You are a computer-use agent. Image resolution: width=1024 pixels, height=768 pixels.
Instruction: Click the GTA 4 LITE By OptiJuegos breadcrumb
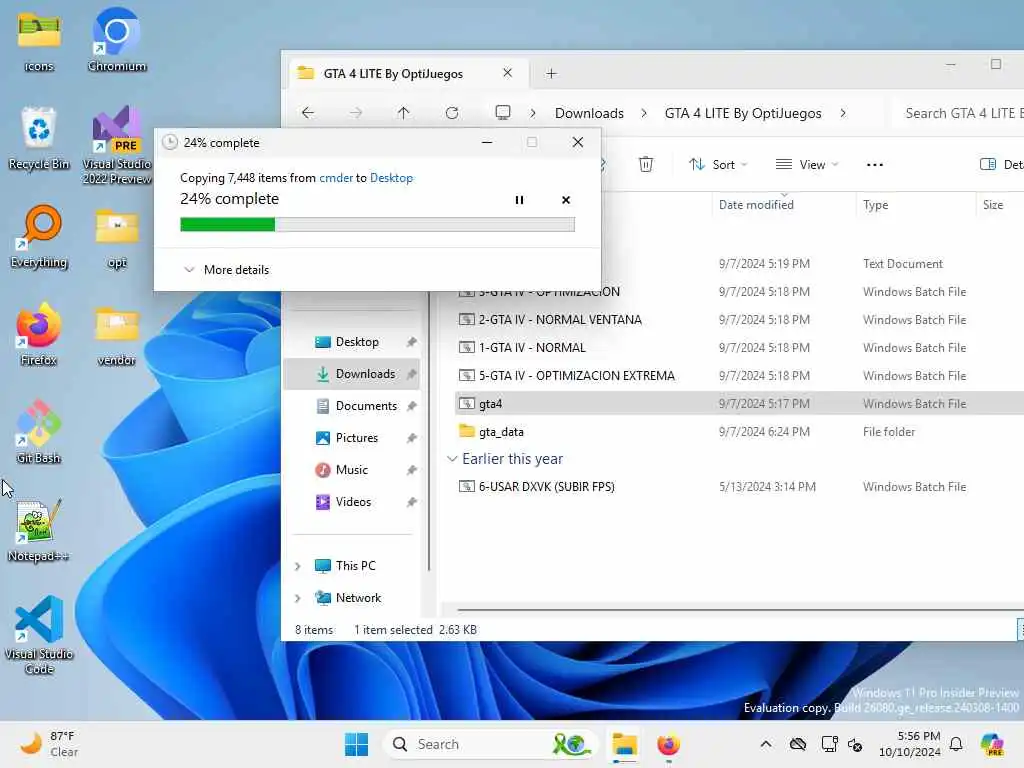(743, 113)
